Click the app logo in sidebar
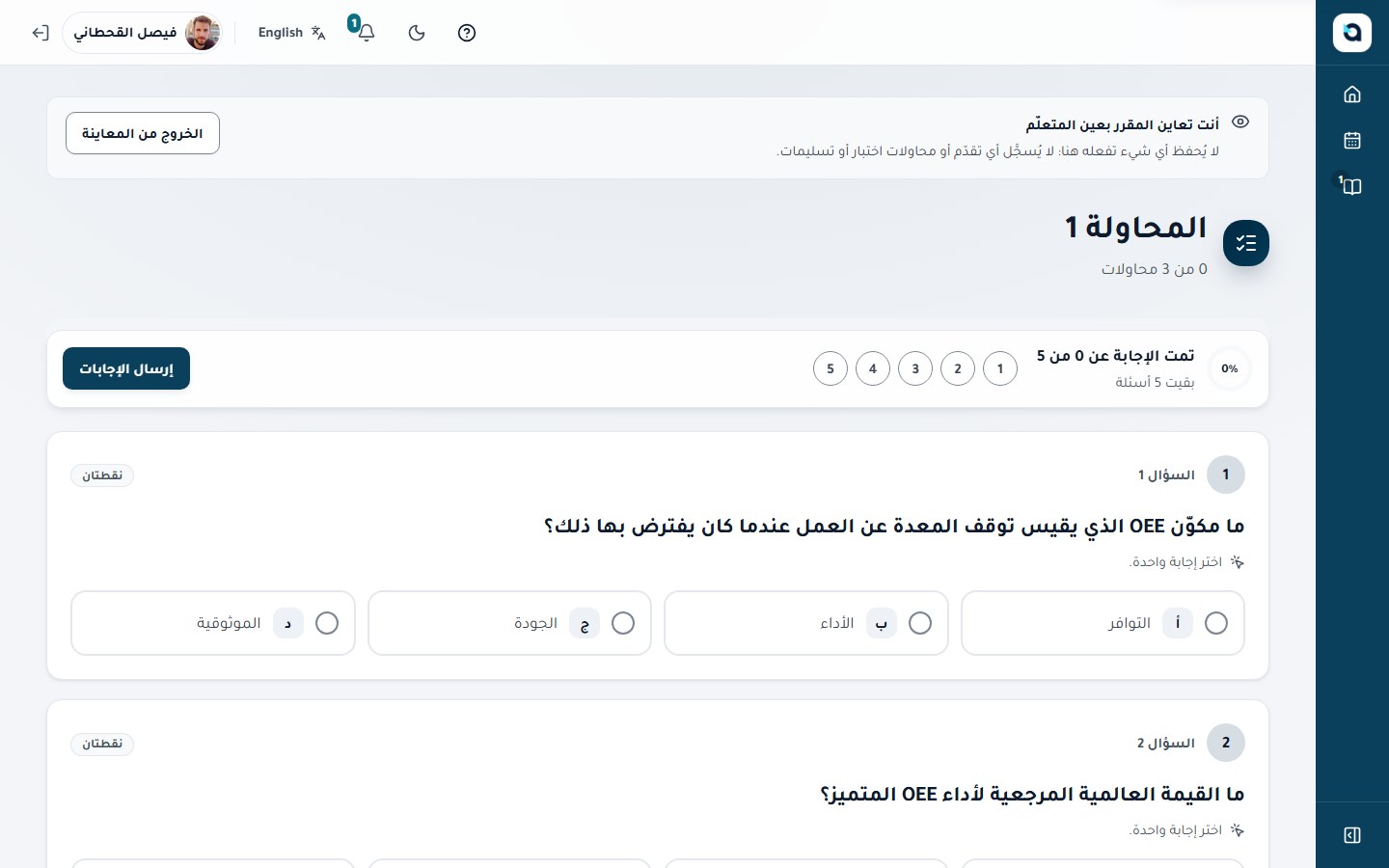 pyautogui.click(x=1352, y=33)
